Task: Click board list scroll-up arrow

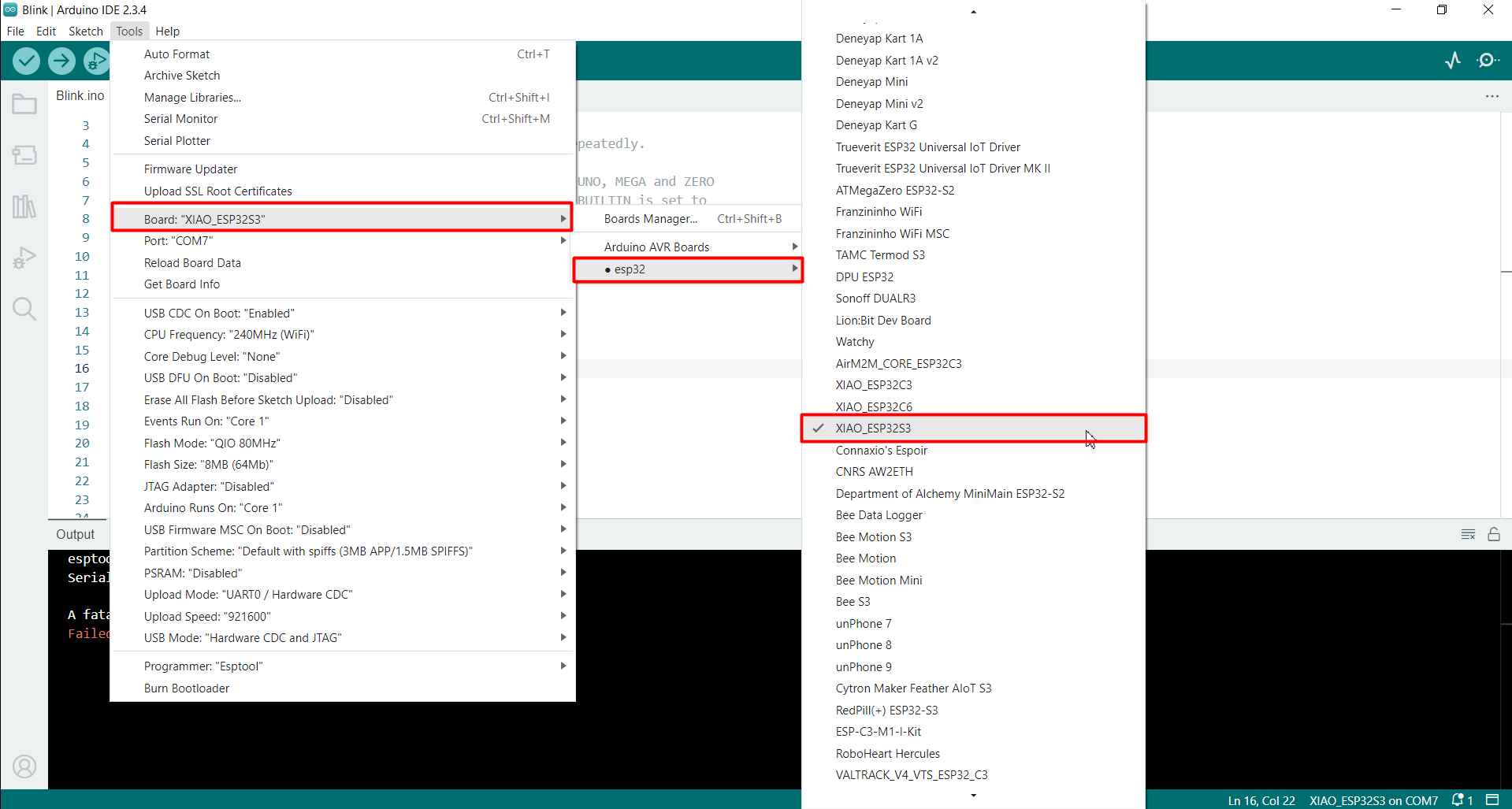Action: point(974,12)
